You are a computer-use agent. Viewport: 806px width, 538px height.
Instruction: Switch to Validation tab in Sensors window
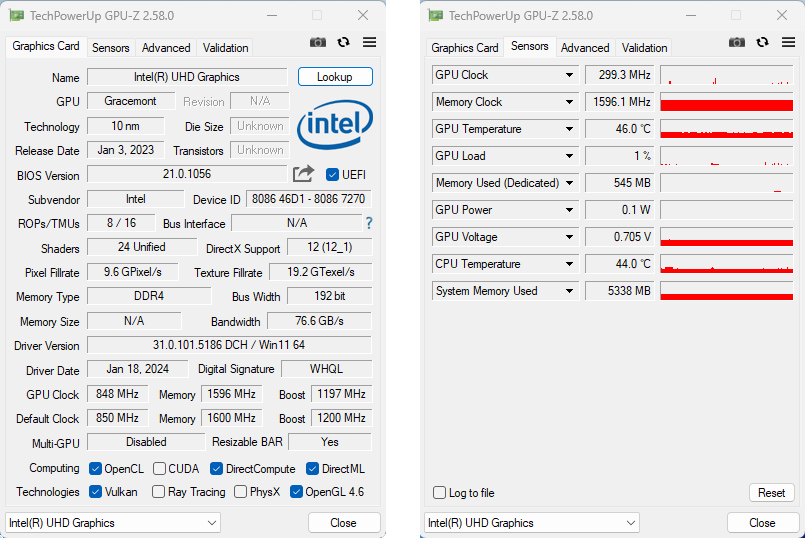point(644,48)
